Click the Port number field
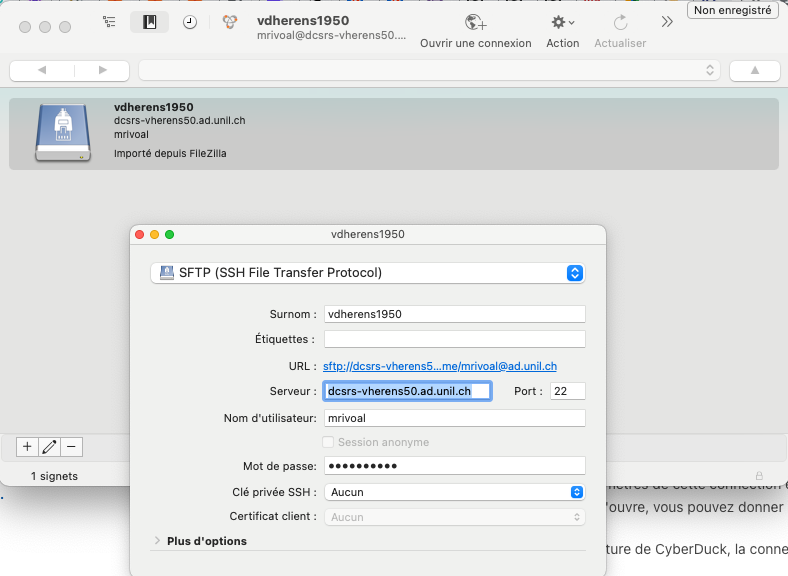 point(567,391)
